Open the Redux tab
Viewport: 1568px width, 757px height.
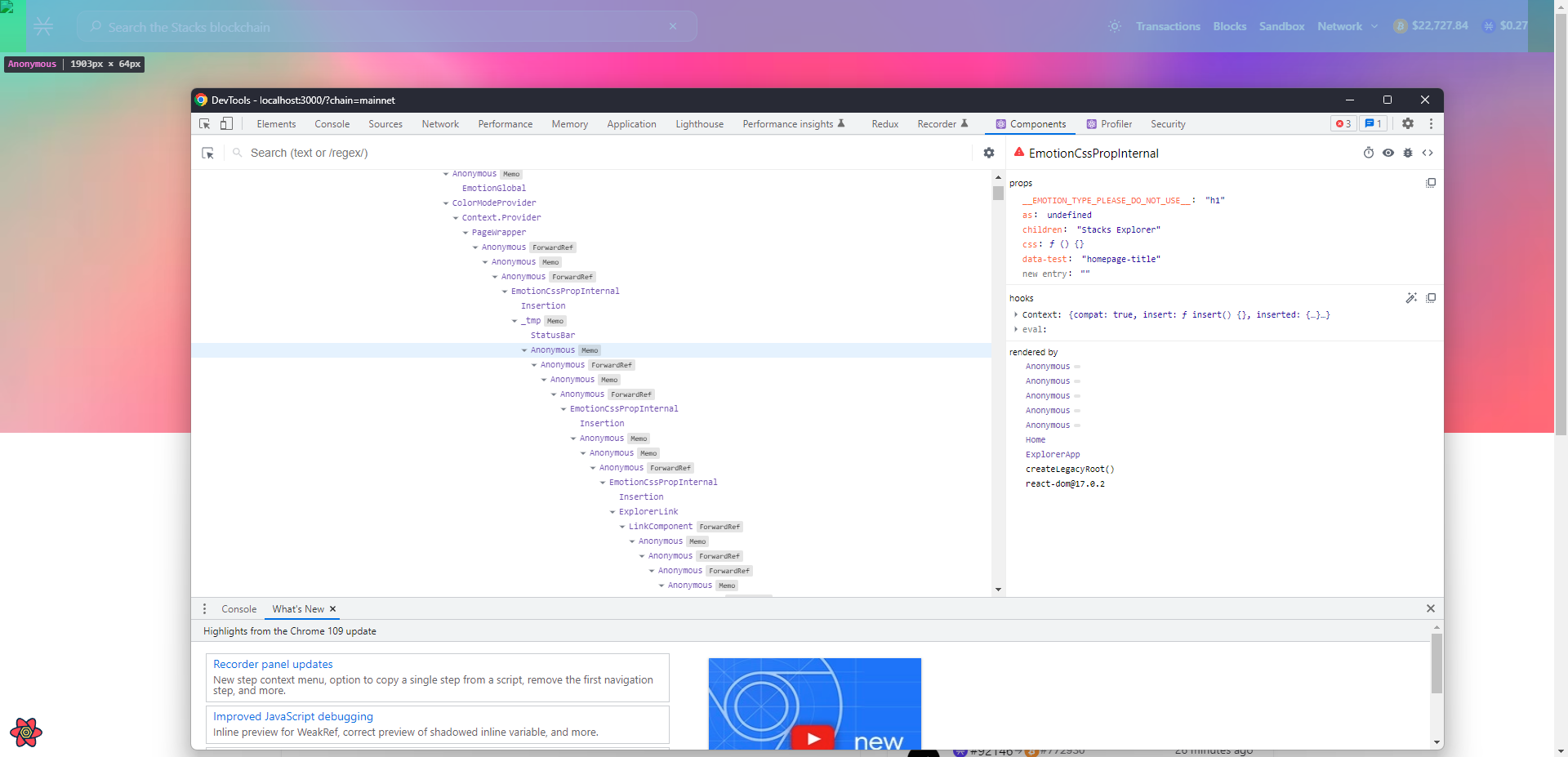(x=884, y=124)
